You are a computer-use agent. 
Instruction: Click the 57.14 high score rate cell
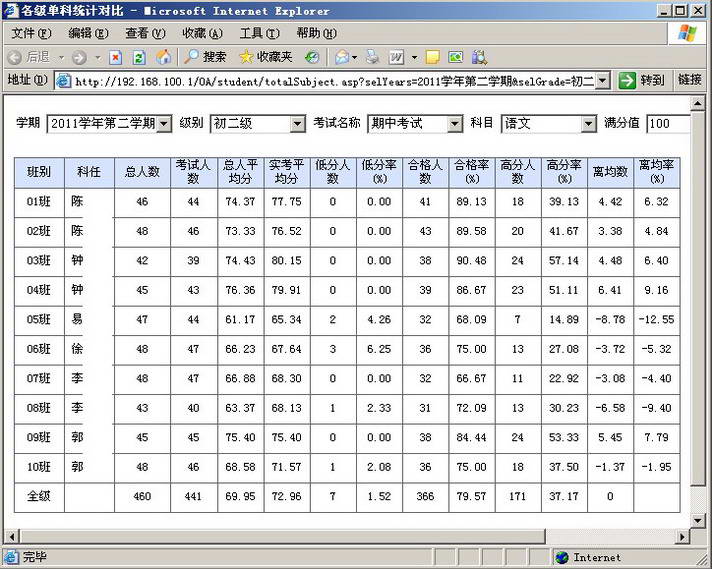(x=564, y=261)
